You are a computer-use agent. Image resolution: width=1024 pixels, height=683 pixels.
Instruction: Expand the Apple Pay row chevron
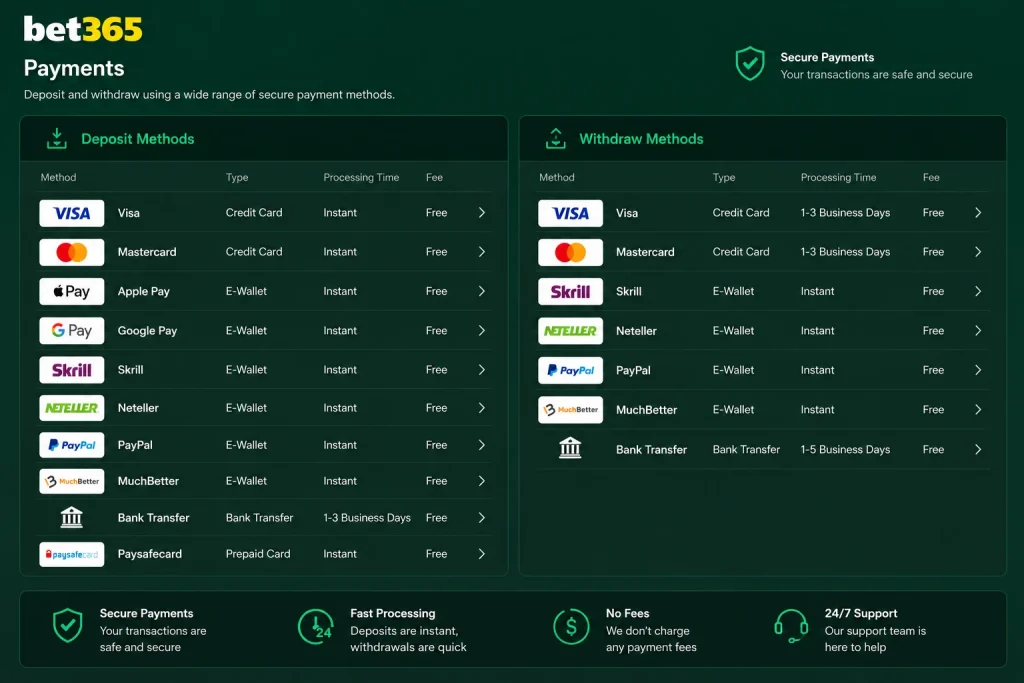click(x=482, y=291)
